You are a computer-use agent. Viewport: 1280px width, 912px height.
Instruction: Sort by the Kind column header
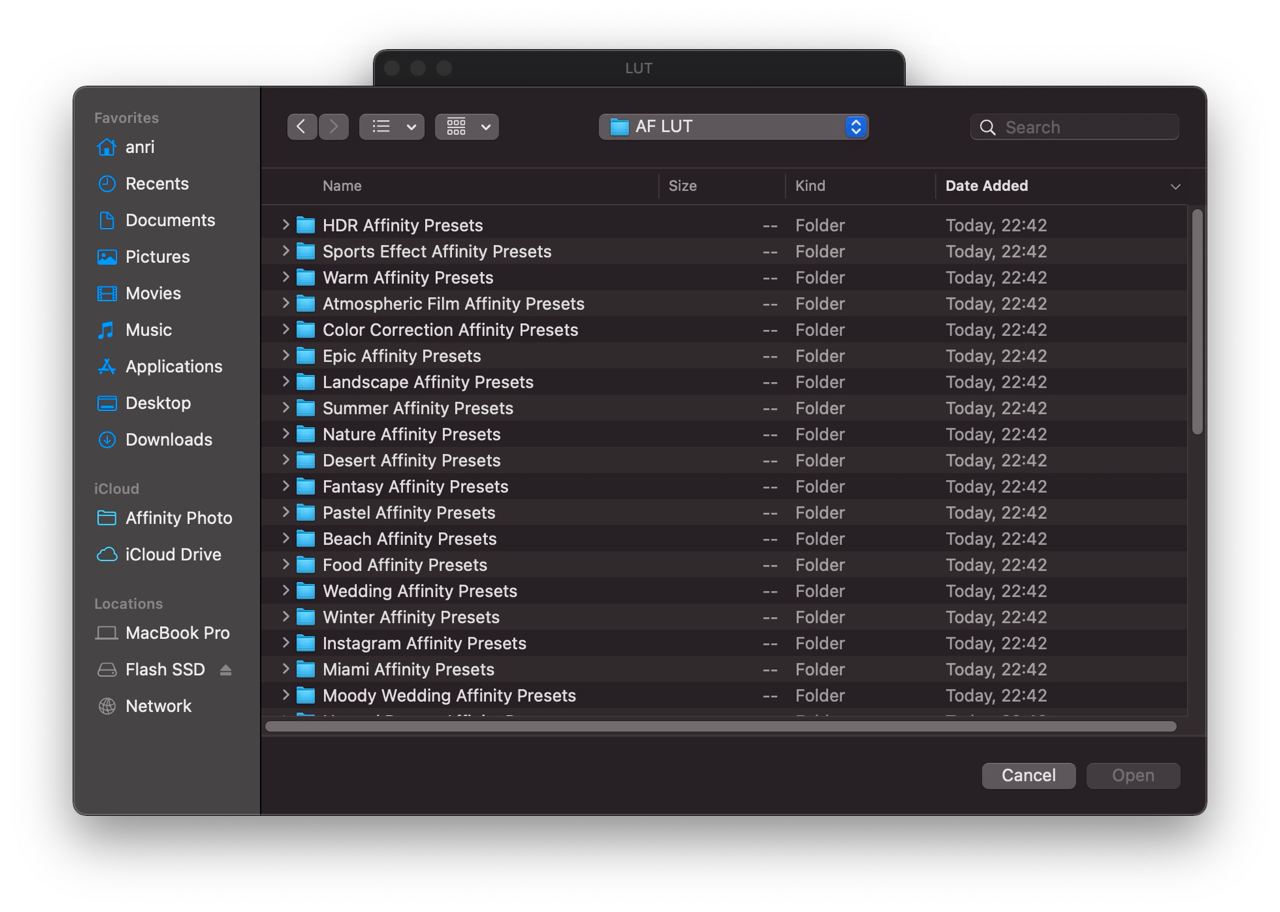tap(810, 186)
